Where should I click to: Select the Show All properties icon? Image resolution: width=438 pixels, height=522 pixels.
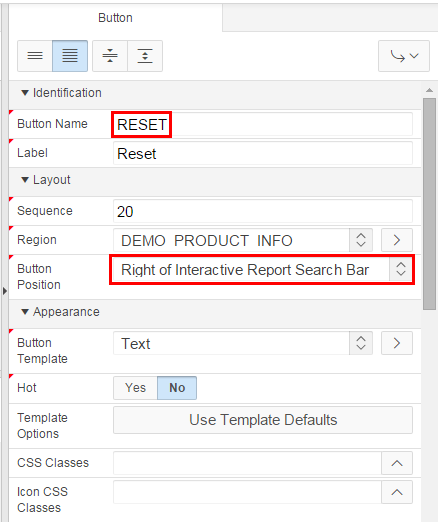coord(70,56)
